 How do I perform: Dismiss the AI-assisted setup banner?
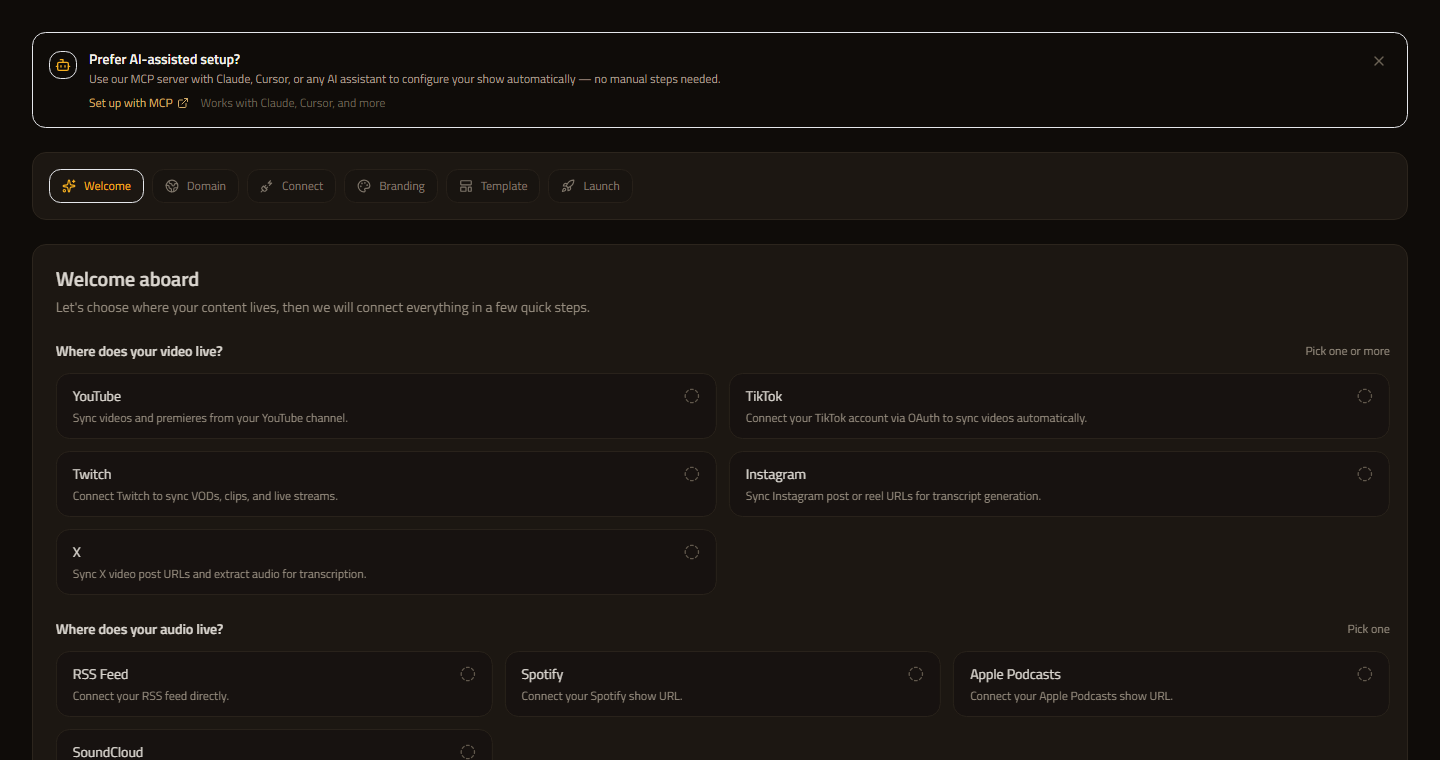click(x=1379, y=61)
